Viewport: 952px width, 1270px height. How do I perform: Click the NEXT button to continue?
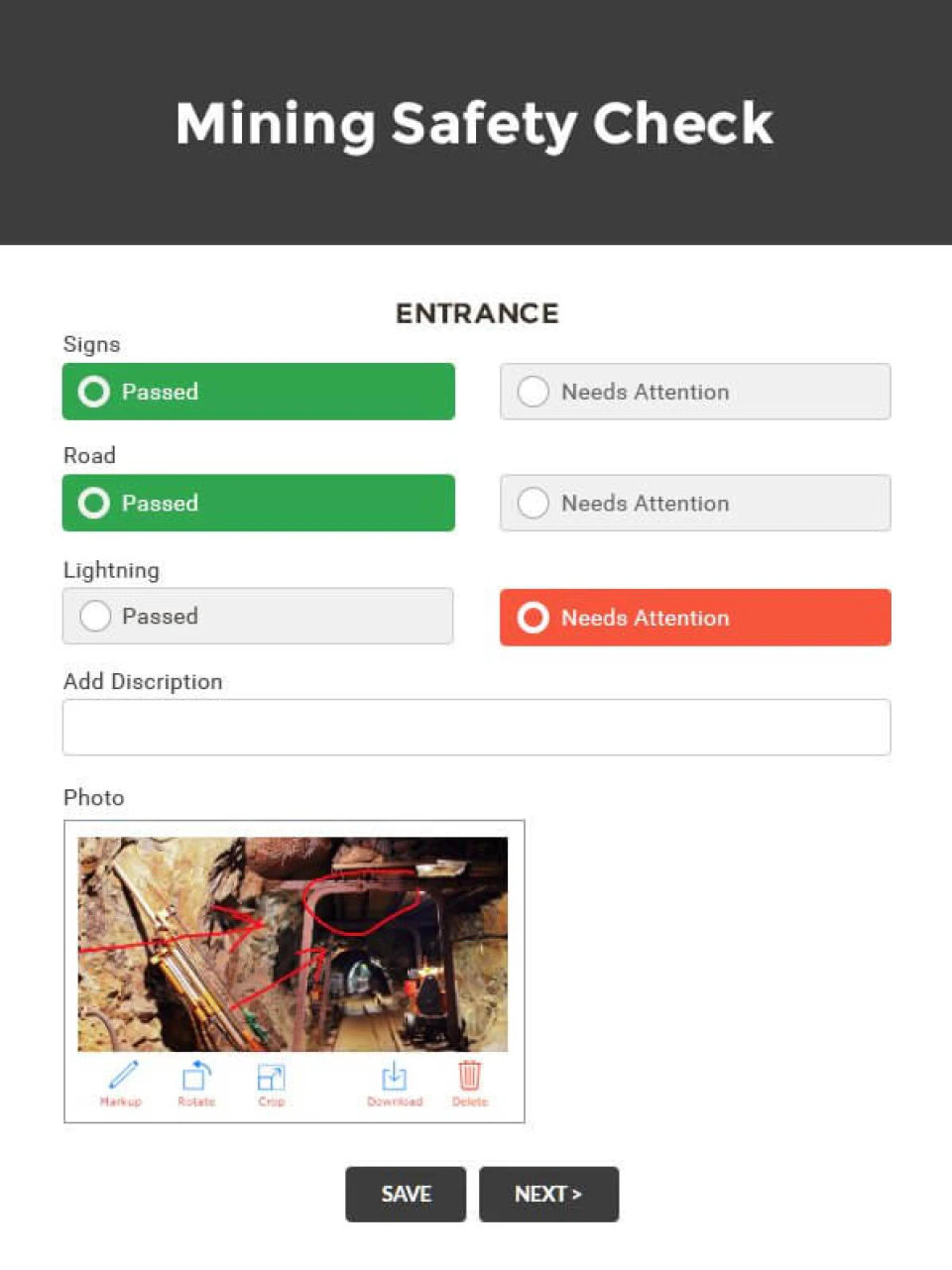click(x=548, y=1194)
